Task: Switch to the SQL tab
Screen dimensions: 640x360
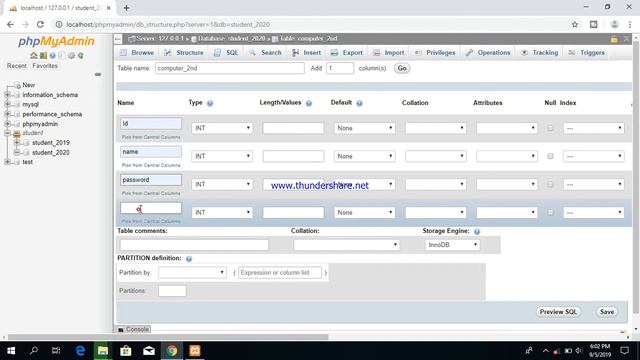Action: click(x=227, y=53)
